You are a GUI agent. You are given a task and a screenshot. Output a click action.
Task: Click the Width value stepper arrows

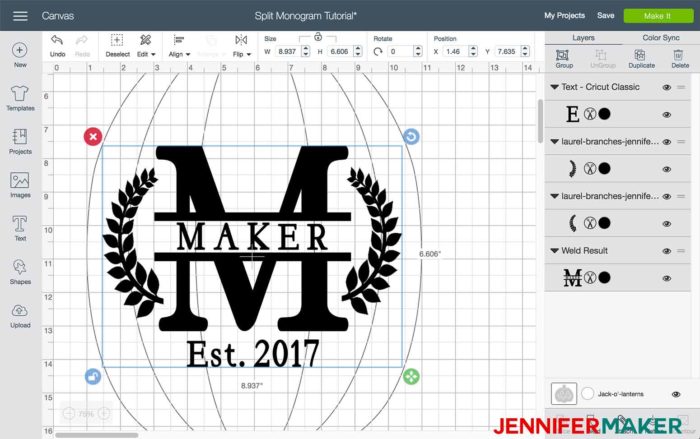[305, 51]
